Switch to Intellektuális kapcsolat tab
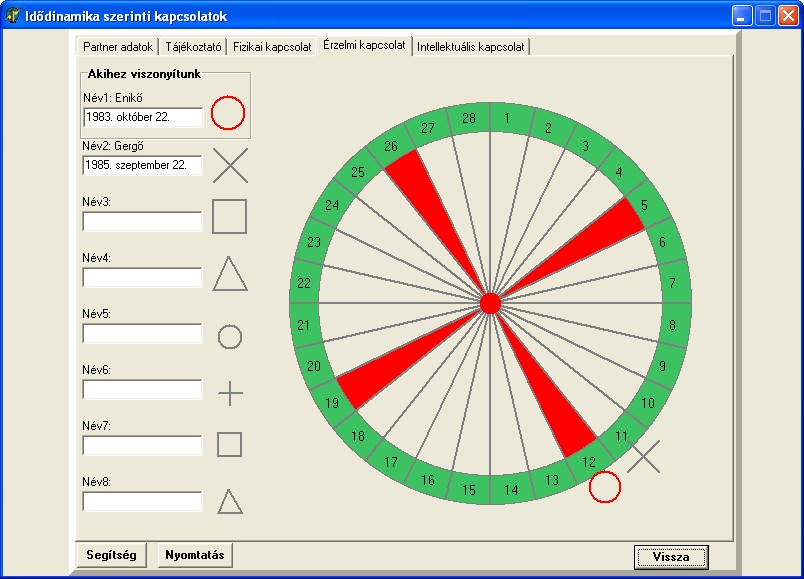This screenshot has height=579, width=804. coord(471,47)
